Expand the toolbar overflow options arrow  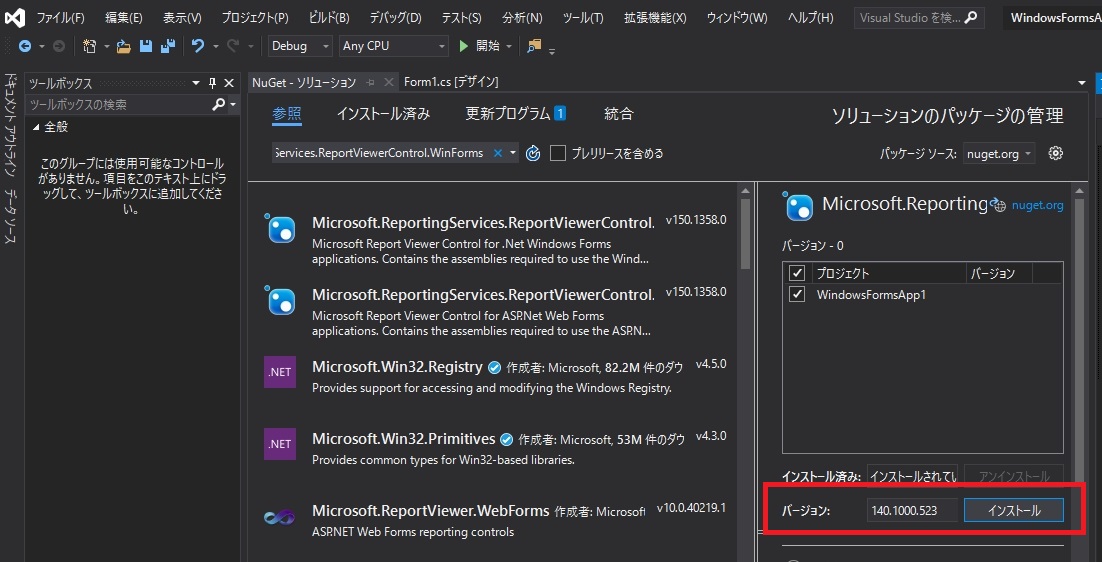(x=552, y=51)
